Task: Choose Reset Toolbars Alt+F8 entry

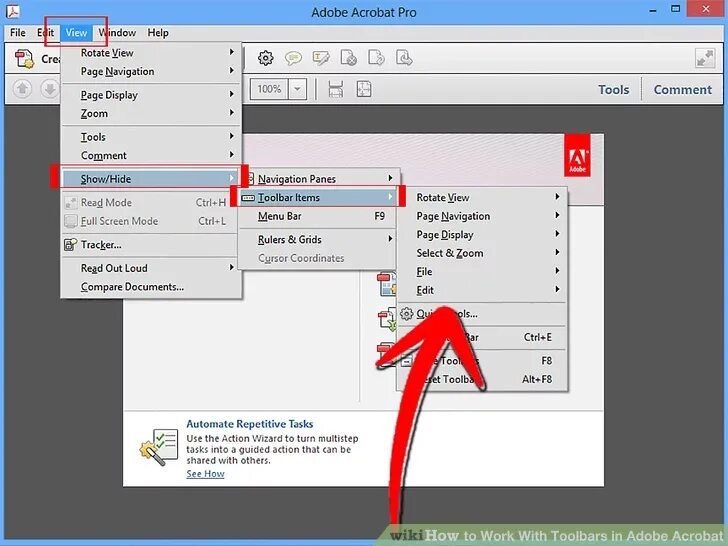Action: pyautogui.click(x=482, y=379)
